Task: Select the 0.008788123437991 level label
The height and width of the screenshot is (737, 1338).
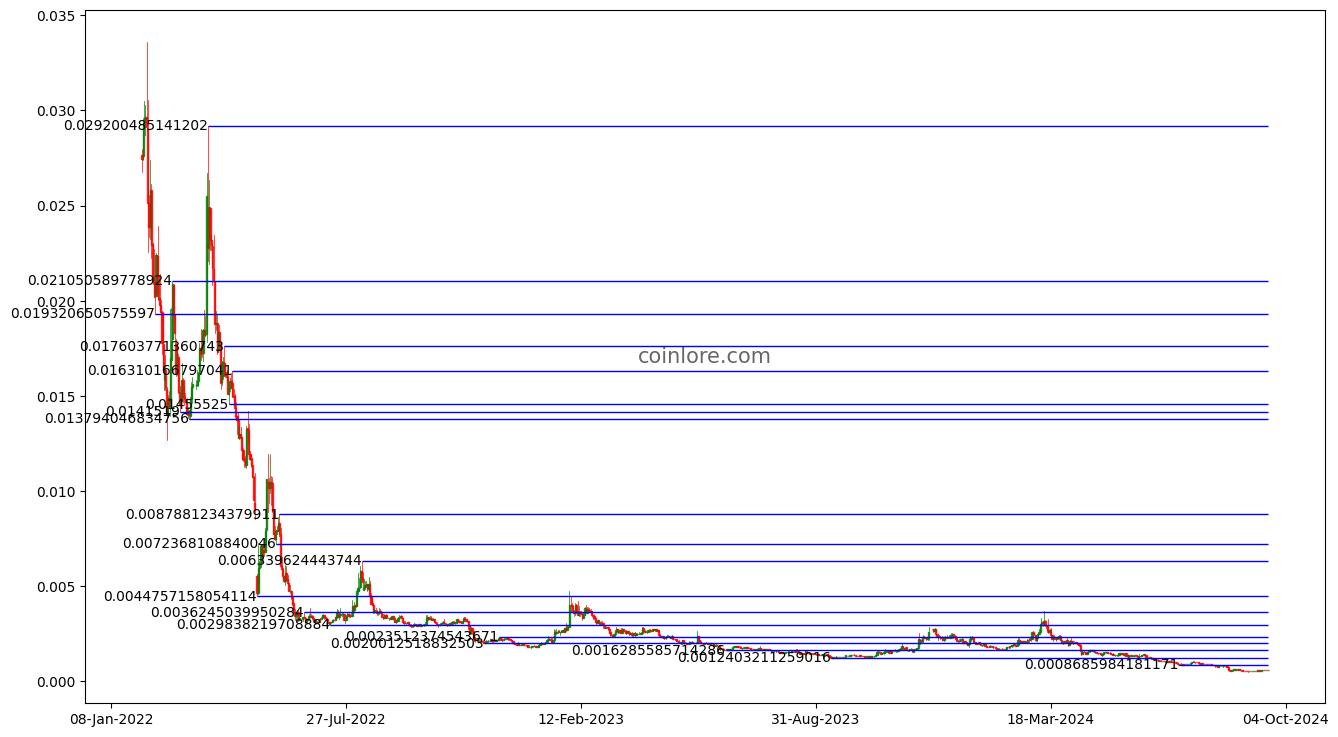Action: click(x=202, y=515)
